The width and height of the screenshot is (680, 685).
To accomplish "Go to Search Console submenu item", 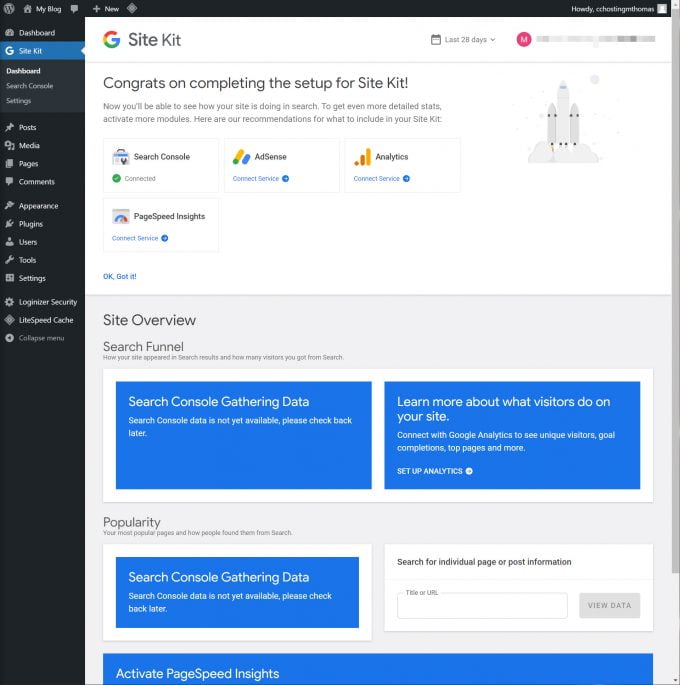I will click(29, 86).
